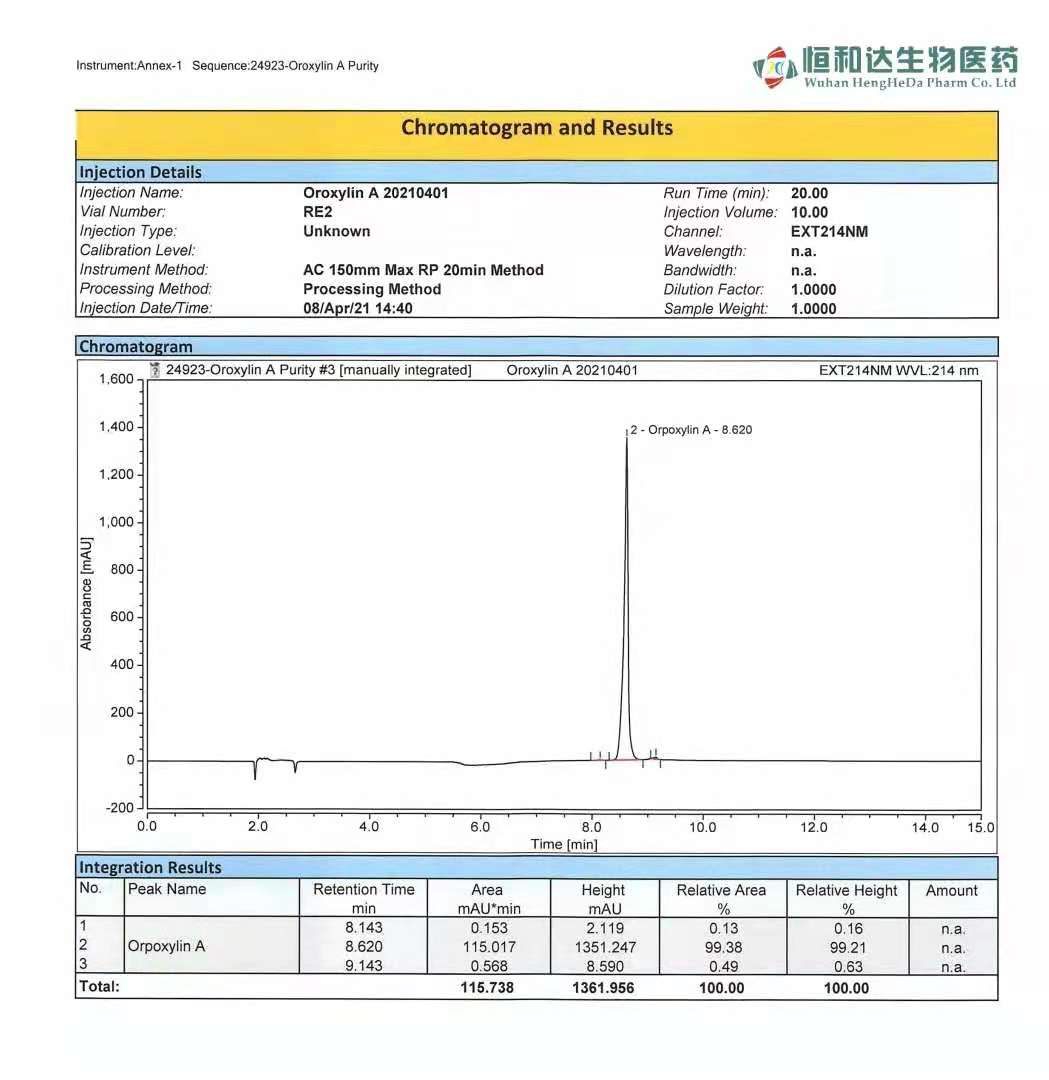Select the Channel value 'EXT214NM'
The height and width of the screenshot is (1080, 1049).
point(829,231)
